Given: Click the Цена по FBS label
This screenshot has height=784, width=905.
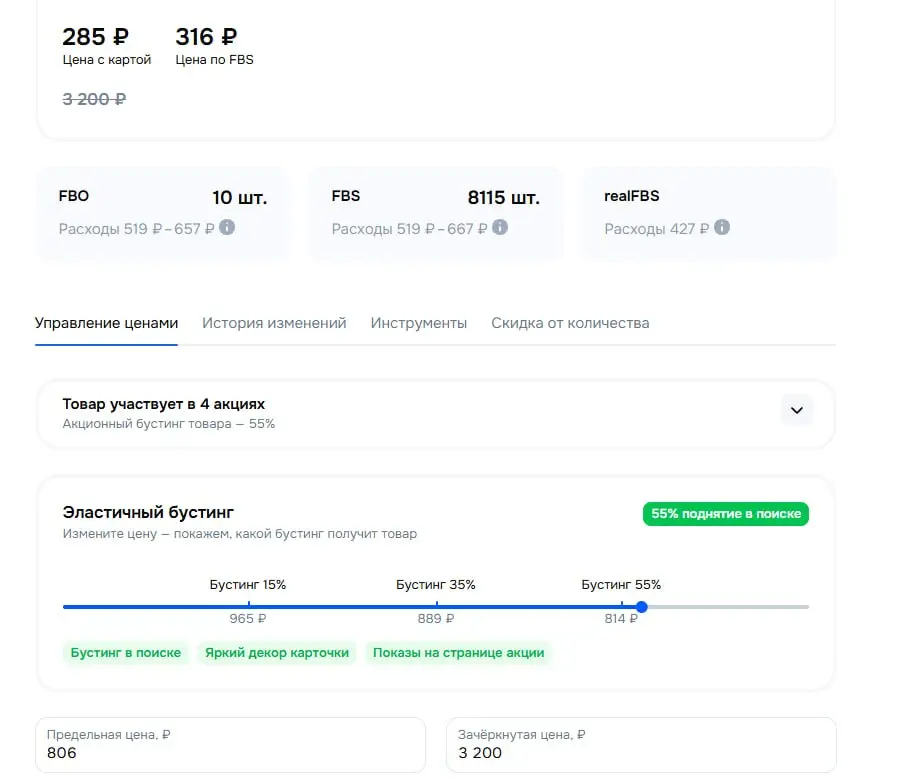Looking at the screenshot, I should (x=214, y=60).
